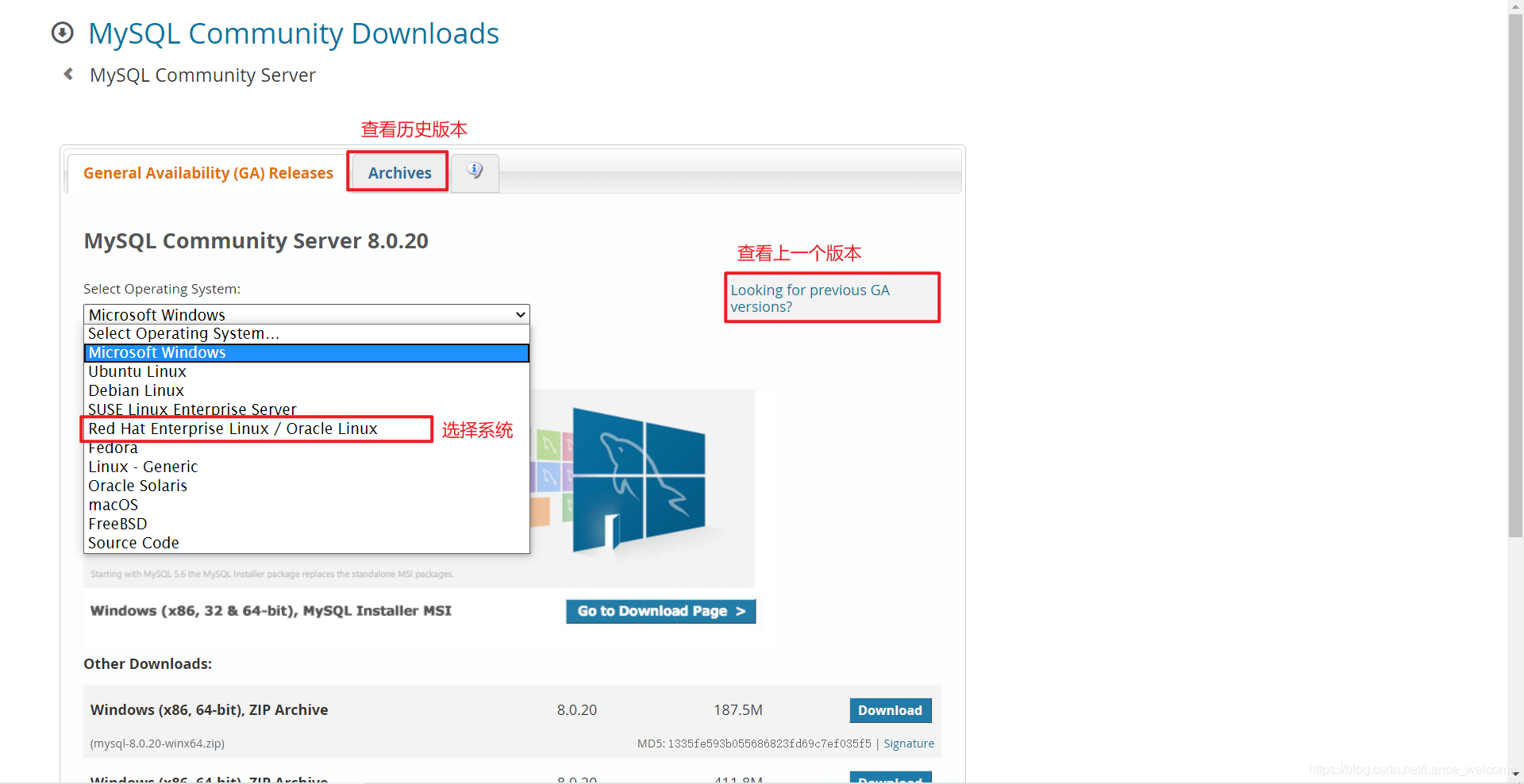Select Fedora option
The width and height of the screenshot is (1524, 784).
pos(306,448)
